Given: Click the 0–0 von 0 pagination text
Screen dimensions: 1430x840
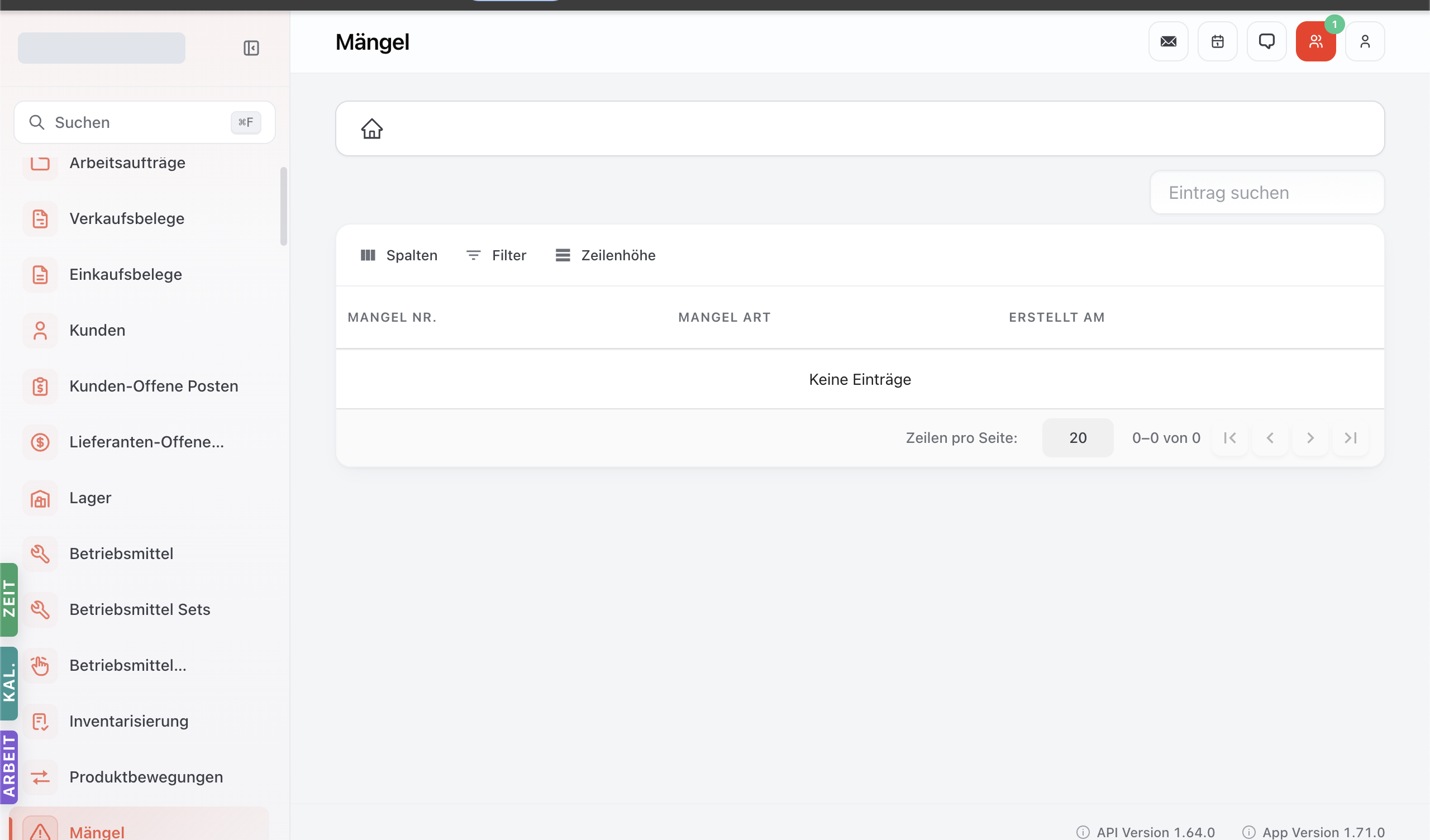Looking at the screenshot, I should pyautogui.click(x=1166, y=438).
